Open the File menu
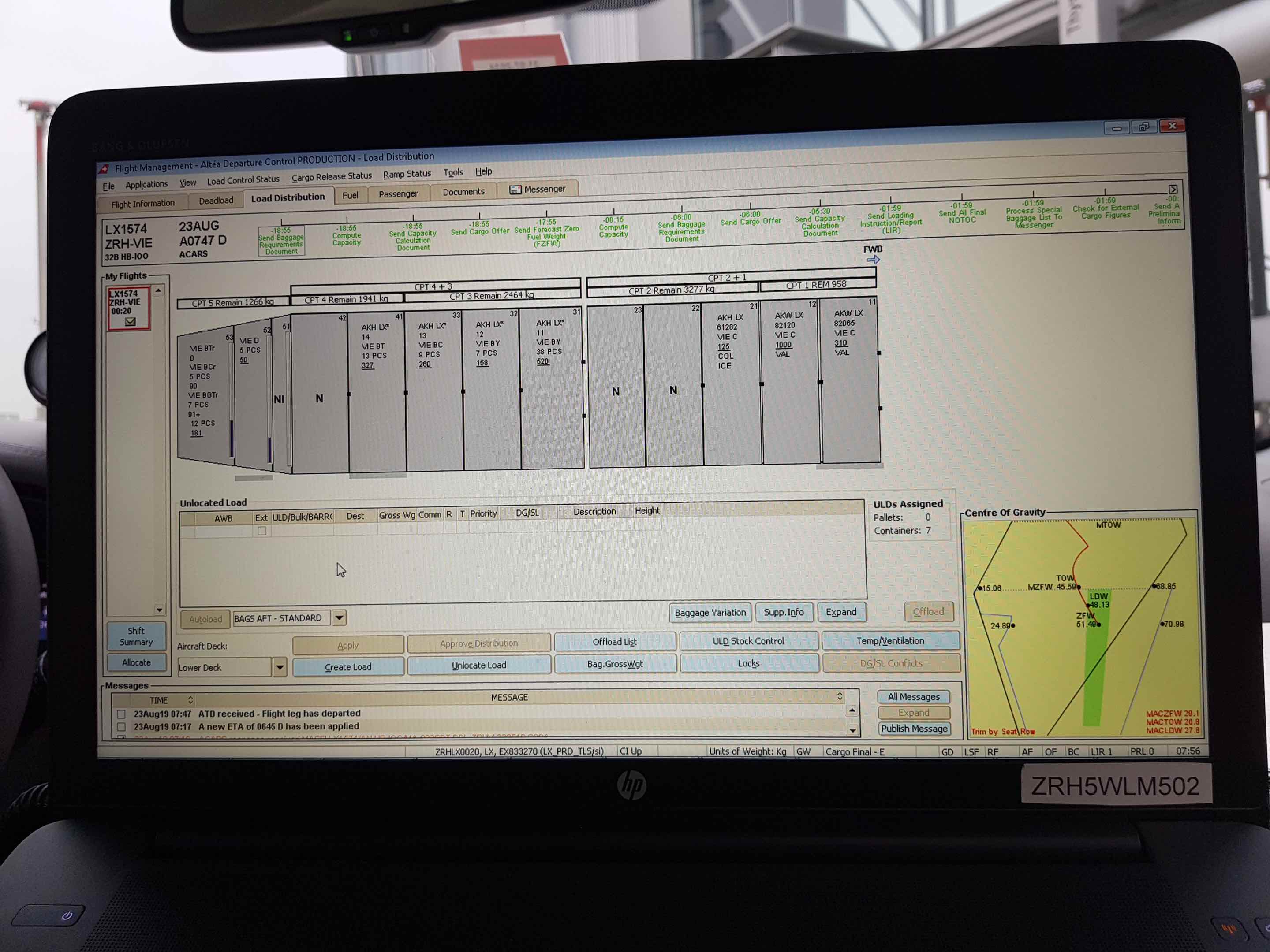 pyautogui.click(x=108, y=186)
